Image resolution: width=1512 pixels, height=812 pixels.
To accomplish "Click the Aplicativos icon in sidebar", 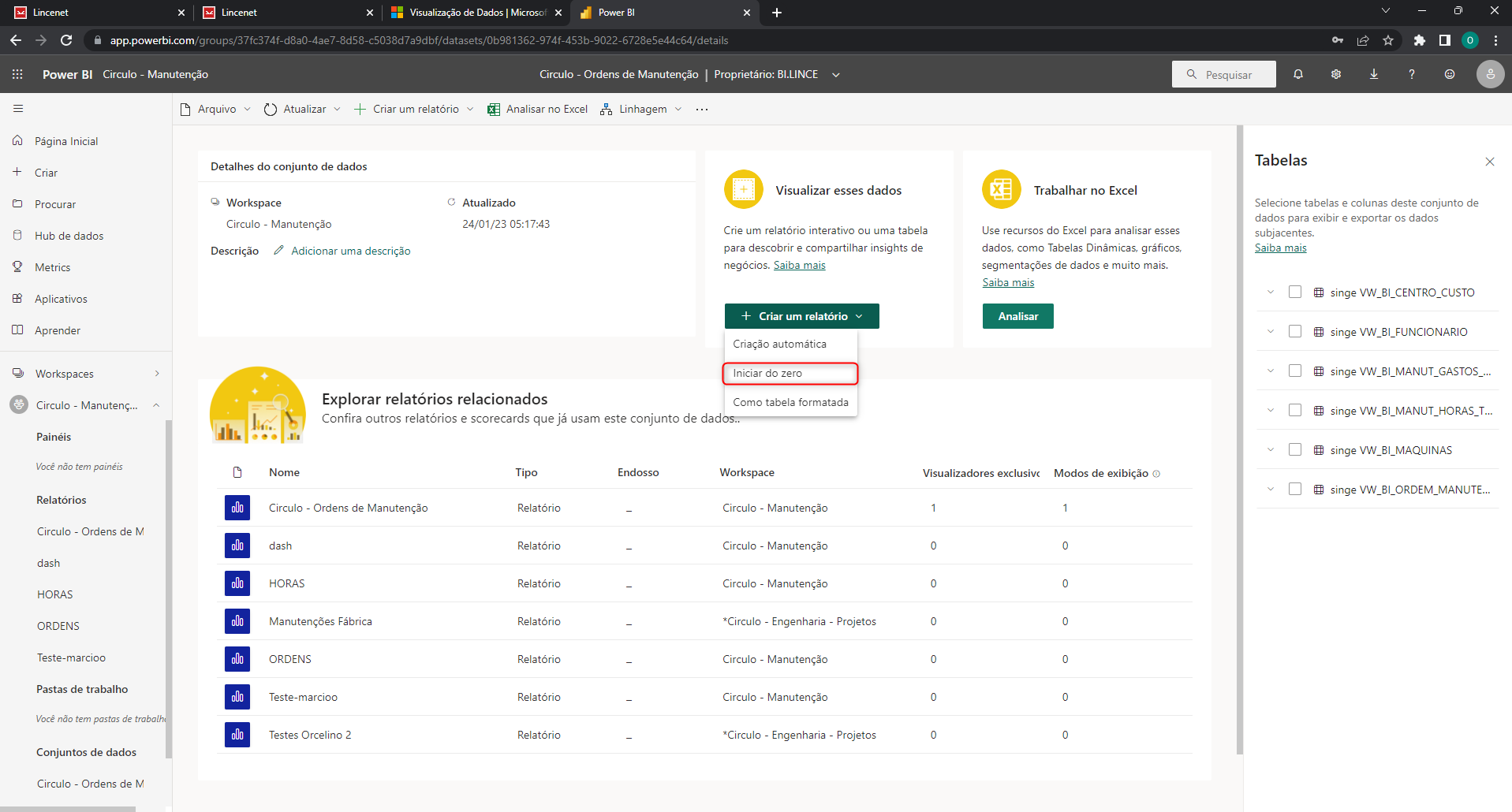I will (17, 298).
